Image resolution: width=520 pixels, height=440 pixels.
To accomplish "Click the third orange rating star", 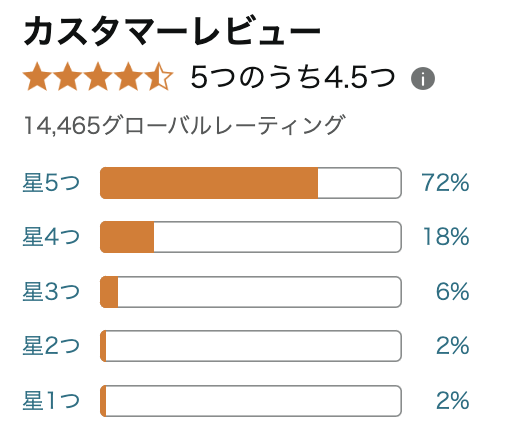I will [98, 77].
